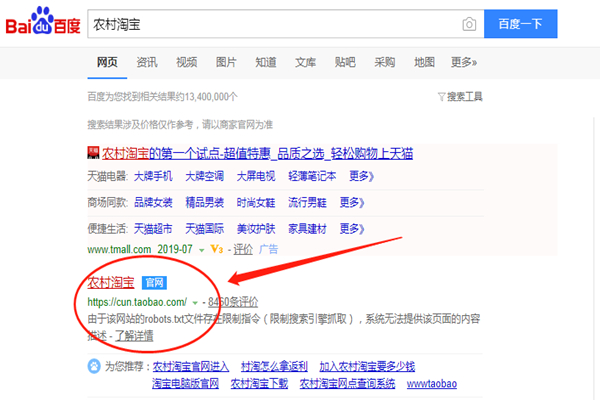Open suggestion 农村淘宝网点查询系统

coord(347,384)
